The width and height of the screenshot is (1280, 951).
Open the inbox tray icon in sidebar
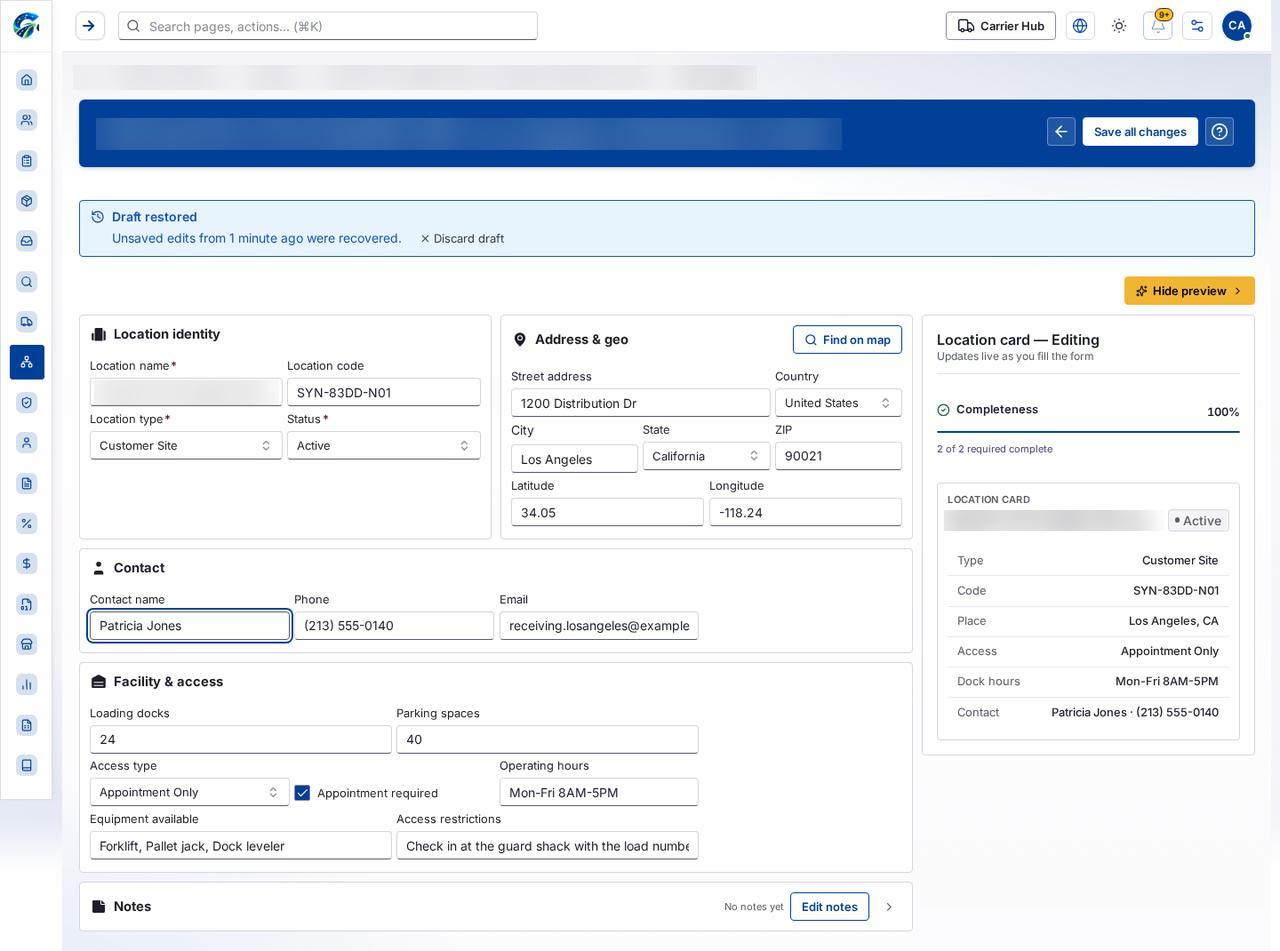tap(27, 241)
